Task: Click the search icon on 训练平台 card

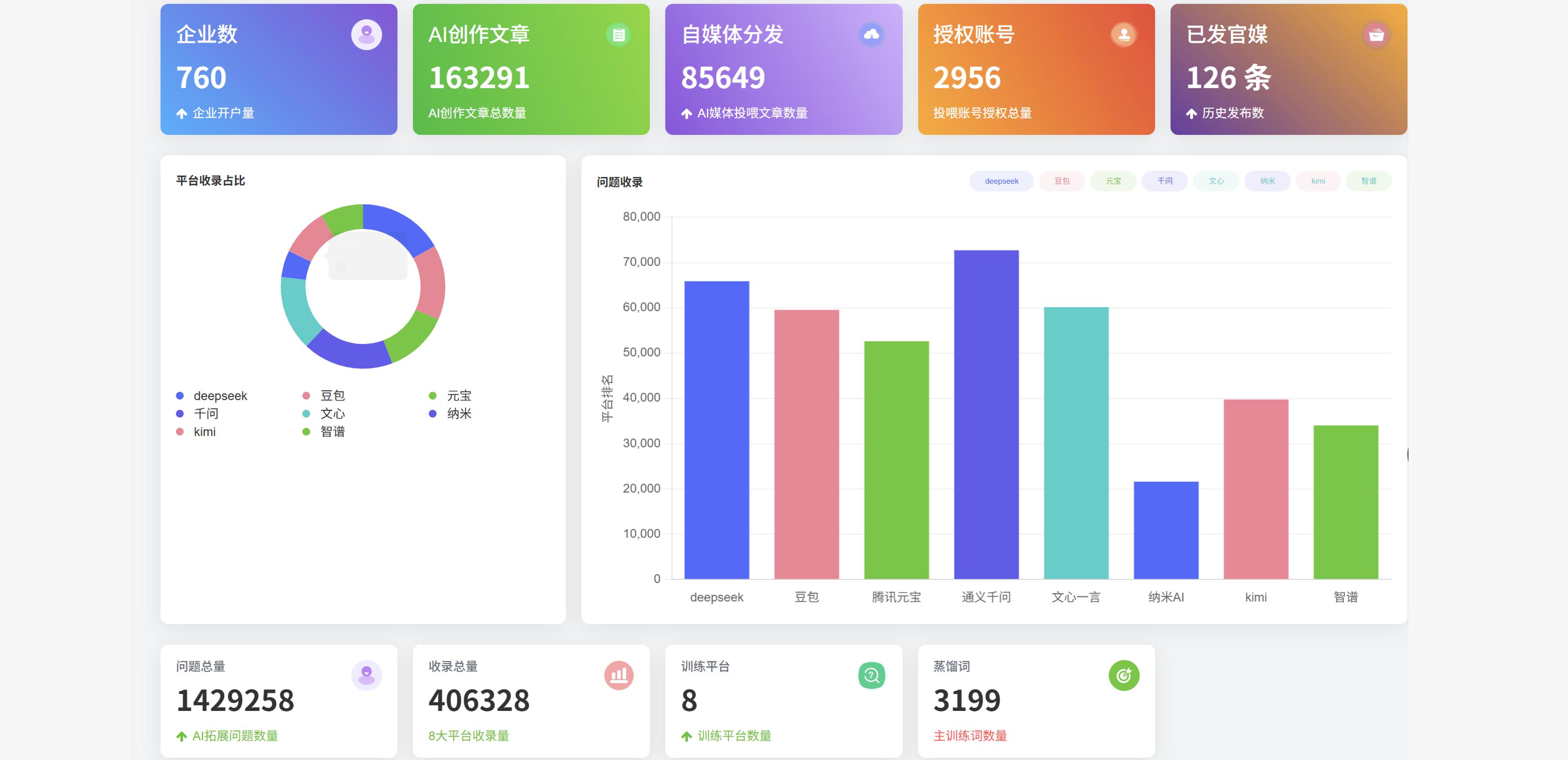Action: coord(872,675)
